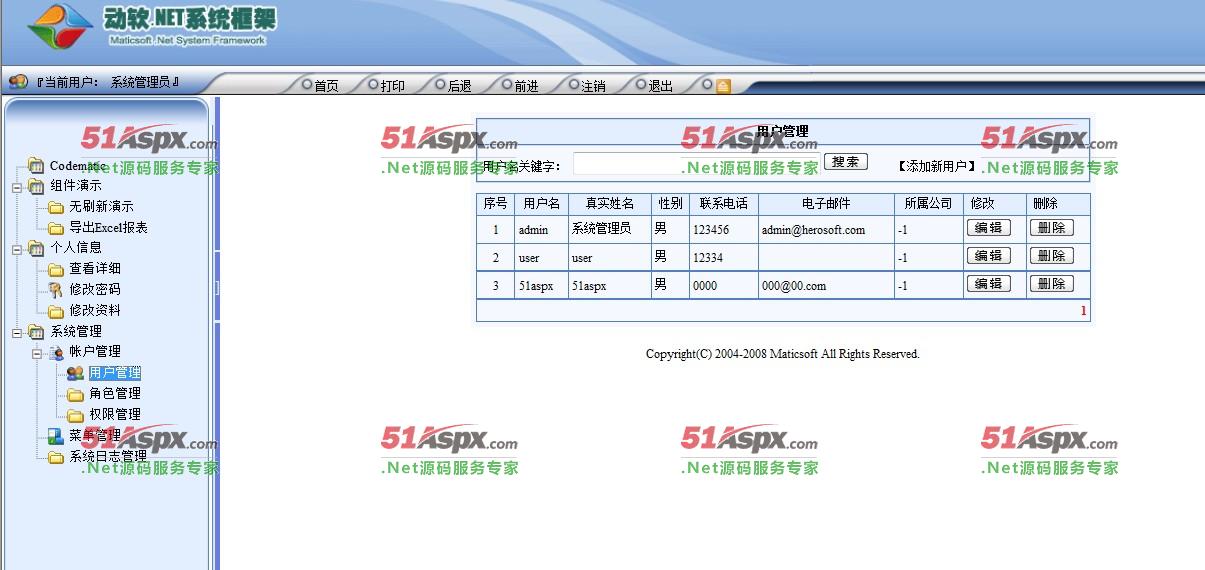Viewport: 1205px width, 570px height.
Task: Click the 搜索 search button
Action: click(x=846, y=162)
